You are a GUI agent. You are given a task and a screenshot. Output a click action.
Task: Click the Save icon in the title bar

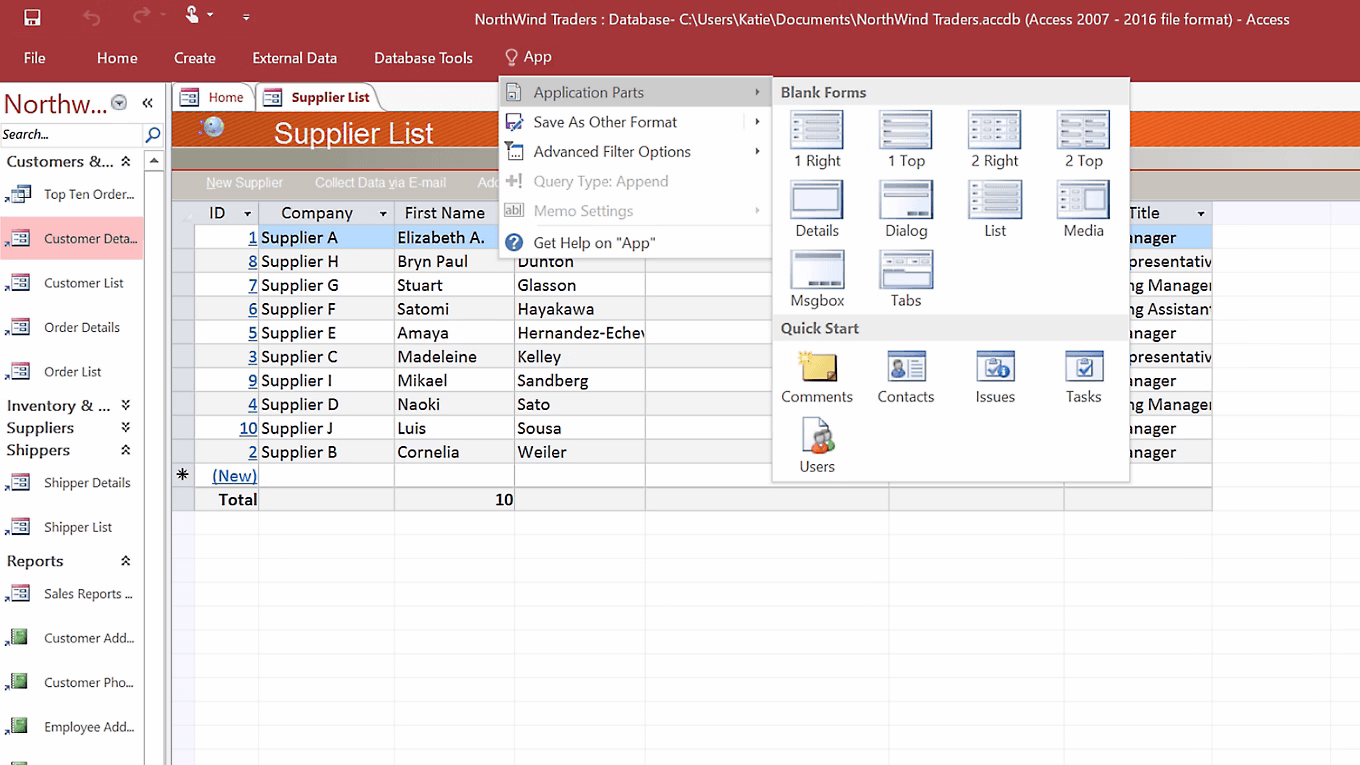click(31, 16)
